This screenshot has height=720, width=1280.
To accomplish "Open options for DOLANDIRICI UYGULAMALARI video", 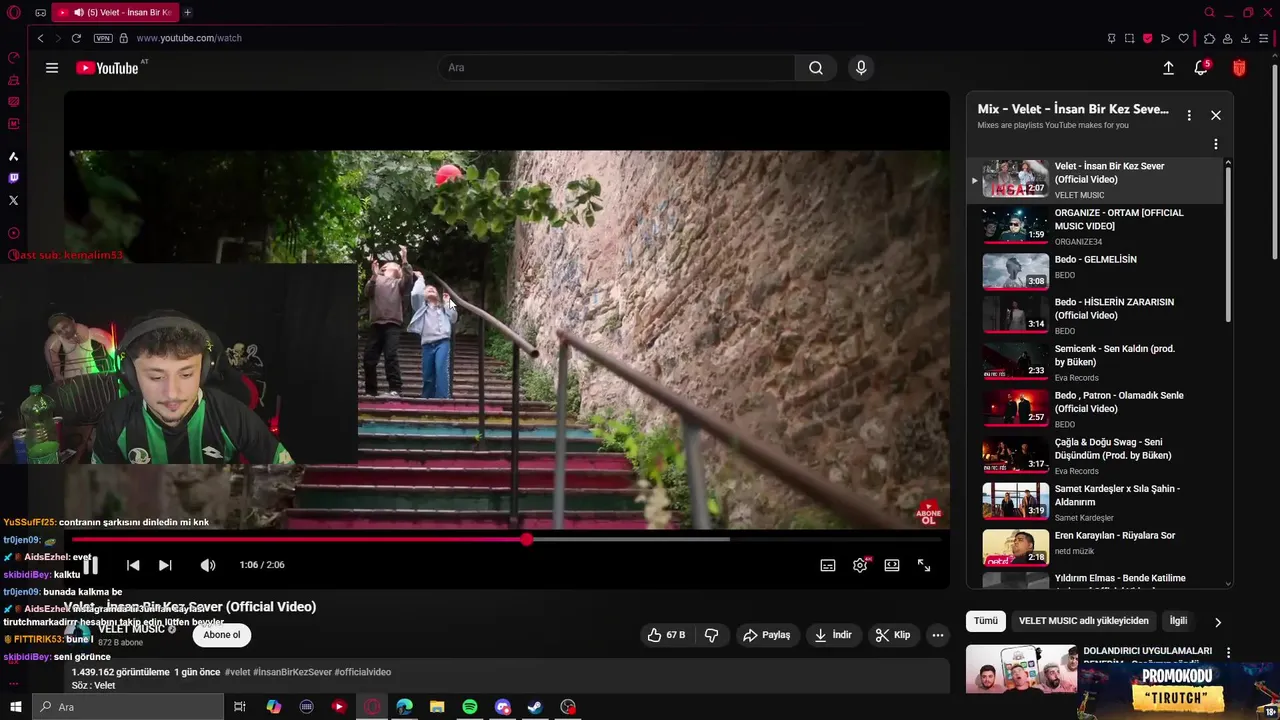I will point(1228,653).
